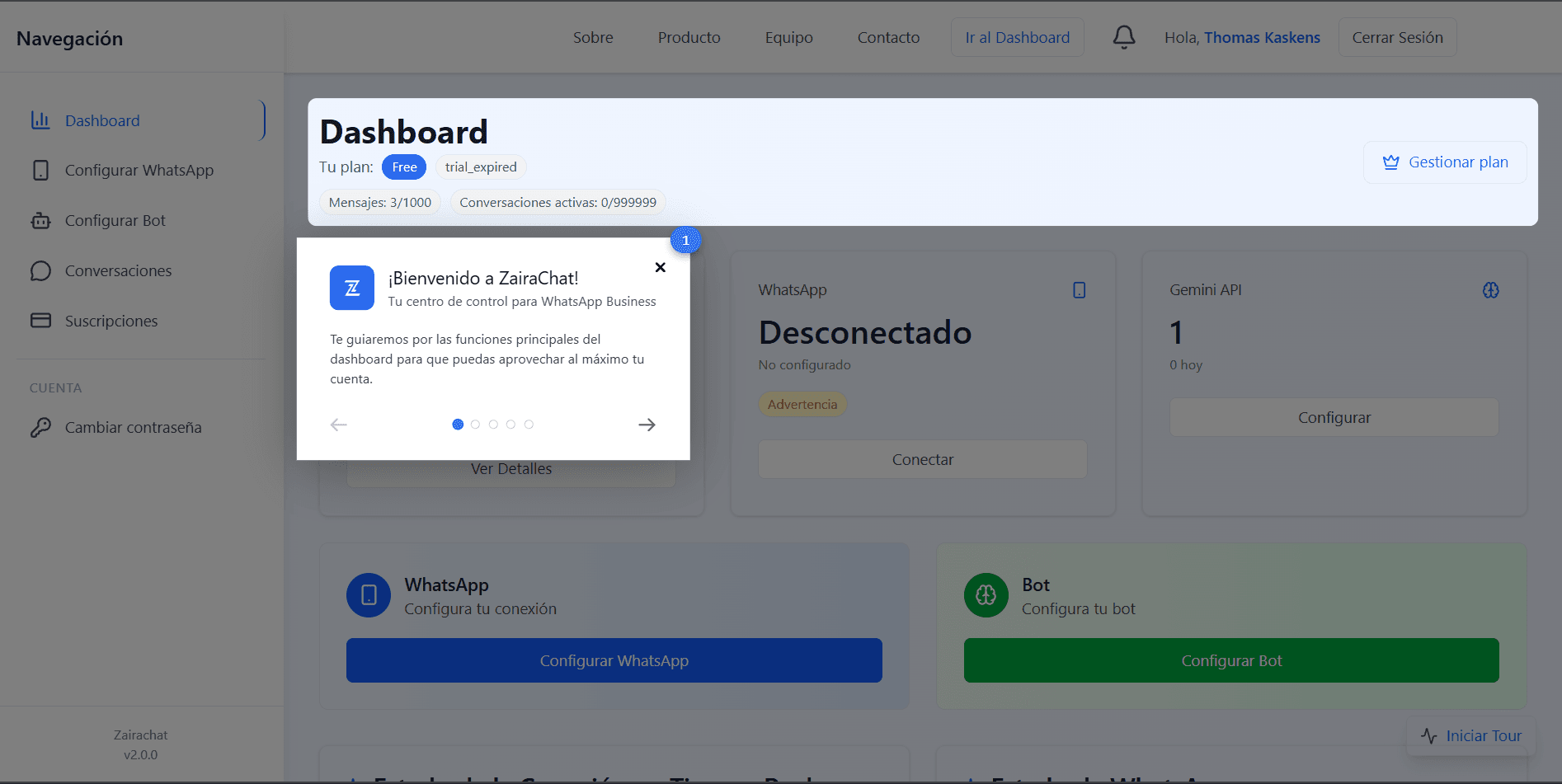Click the Suscripciones card icon
Viewport: 1562px width, 784px height.
tap(40, 321)
